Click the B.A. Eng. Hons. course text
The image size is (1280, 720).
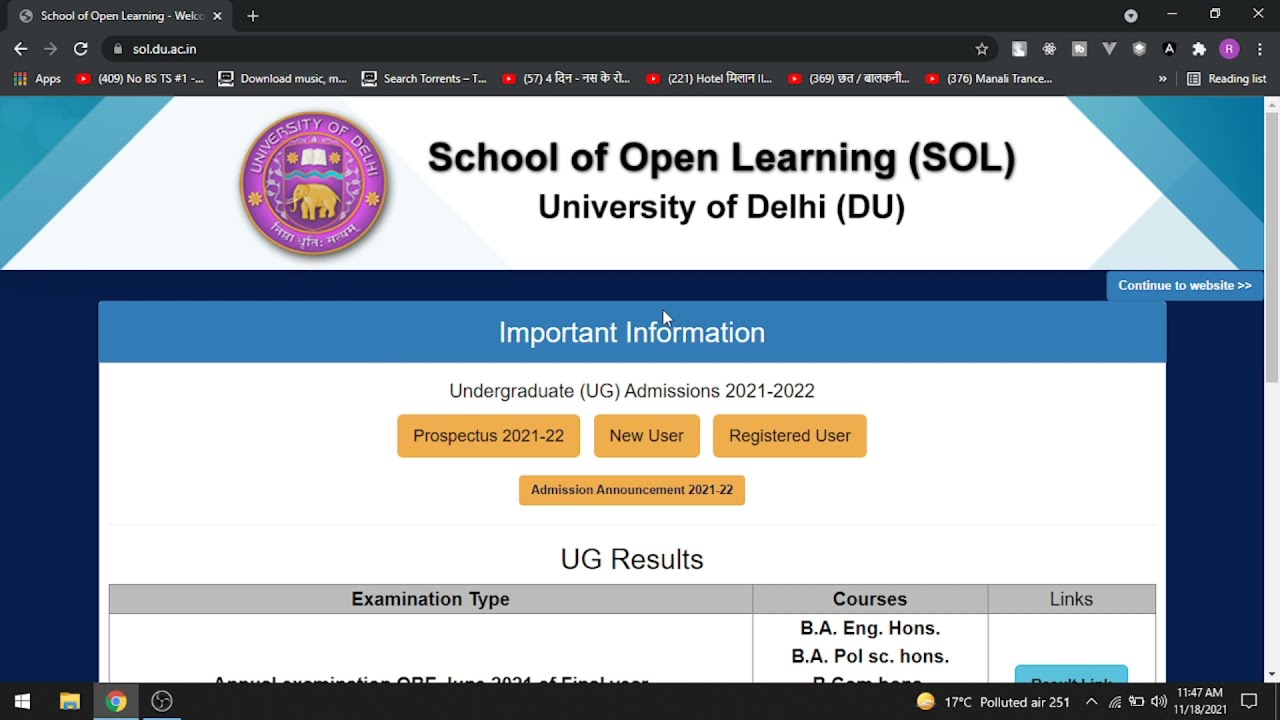coord(870,628)
